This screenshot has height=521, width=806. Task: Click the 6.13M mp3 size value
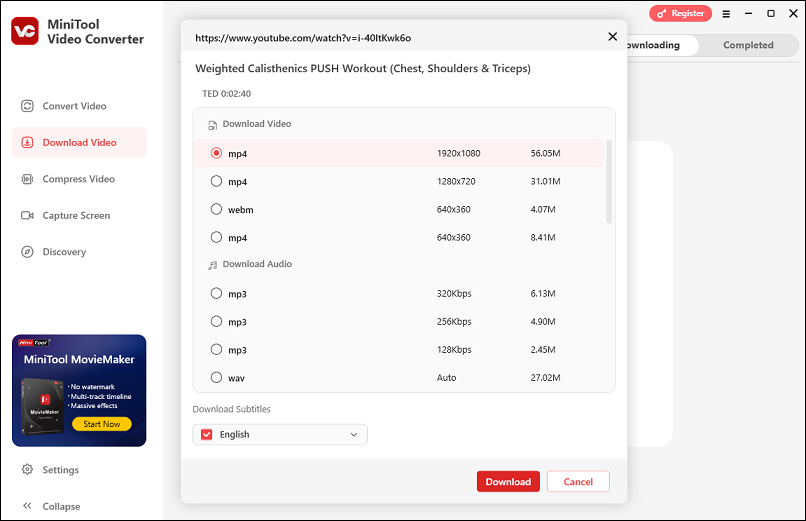coord(543,293)
